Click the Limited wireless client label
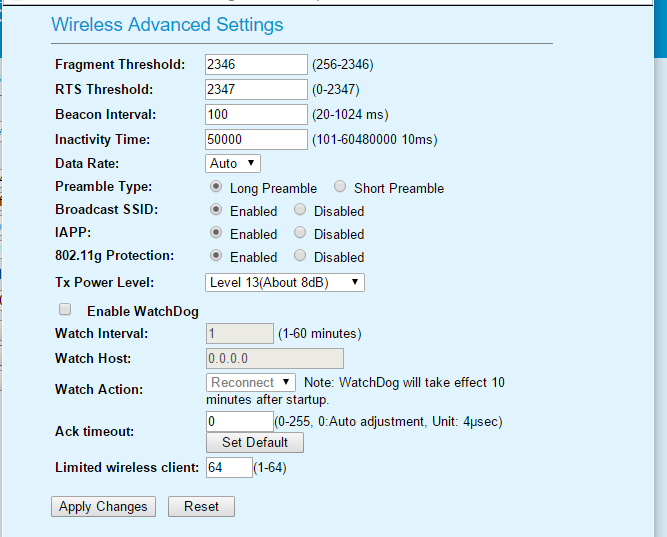The height and width of the screenshot is (537, 667). pos(127,468)
